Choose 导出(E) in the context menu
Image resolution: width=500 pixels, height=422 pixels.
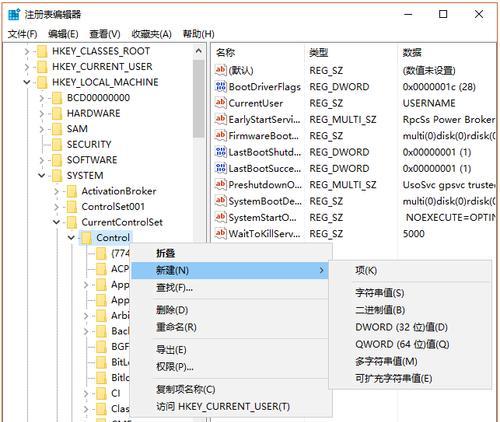230,350
